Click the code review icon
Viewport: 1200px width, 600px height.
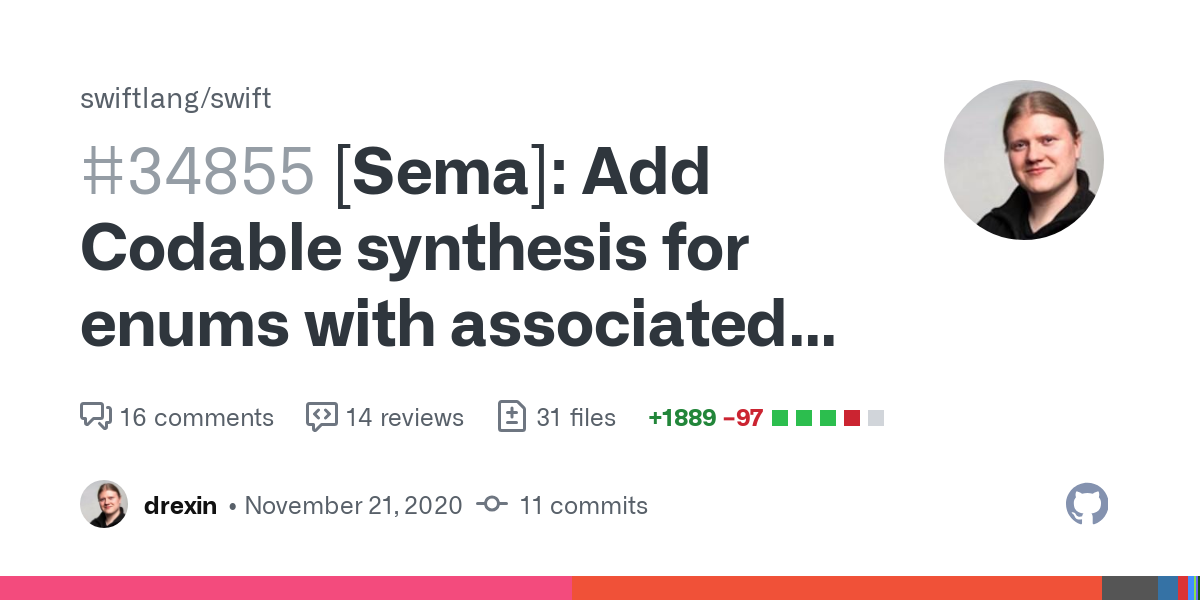point(321,416)
